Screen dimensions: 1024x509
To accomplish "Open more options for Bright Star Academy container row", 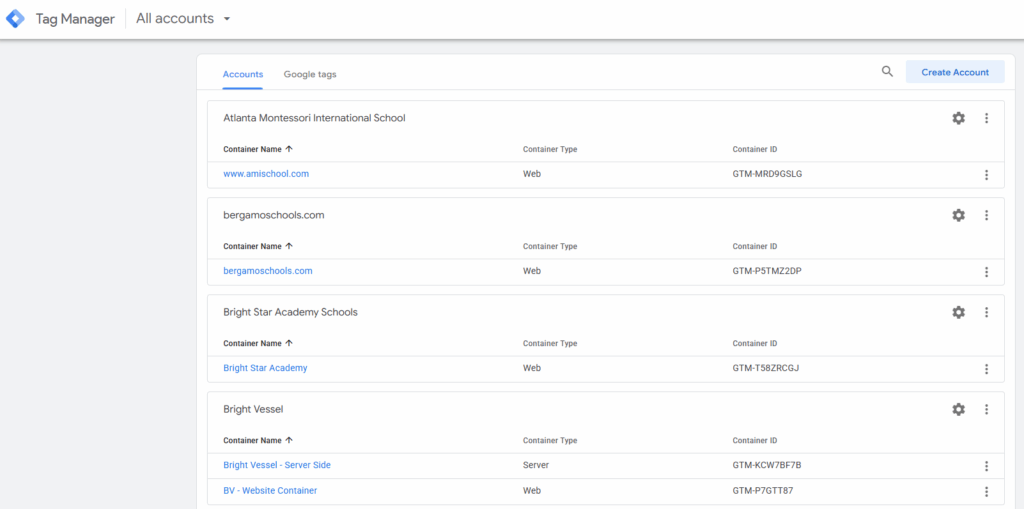I will point(986,369).
